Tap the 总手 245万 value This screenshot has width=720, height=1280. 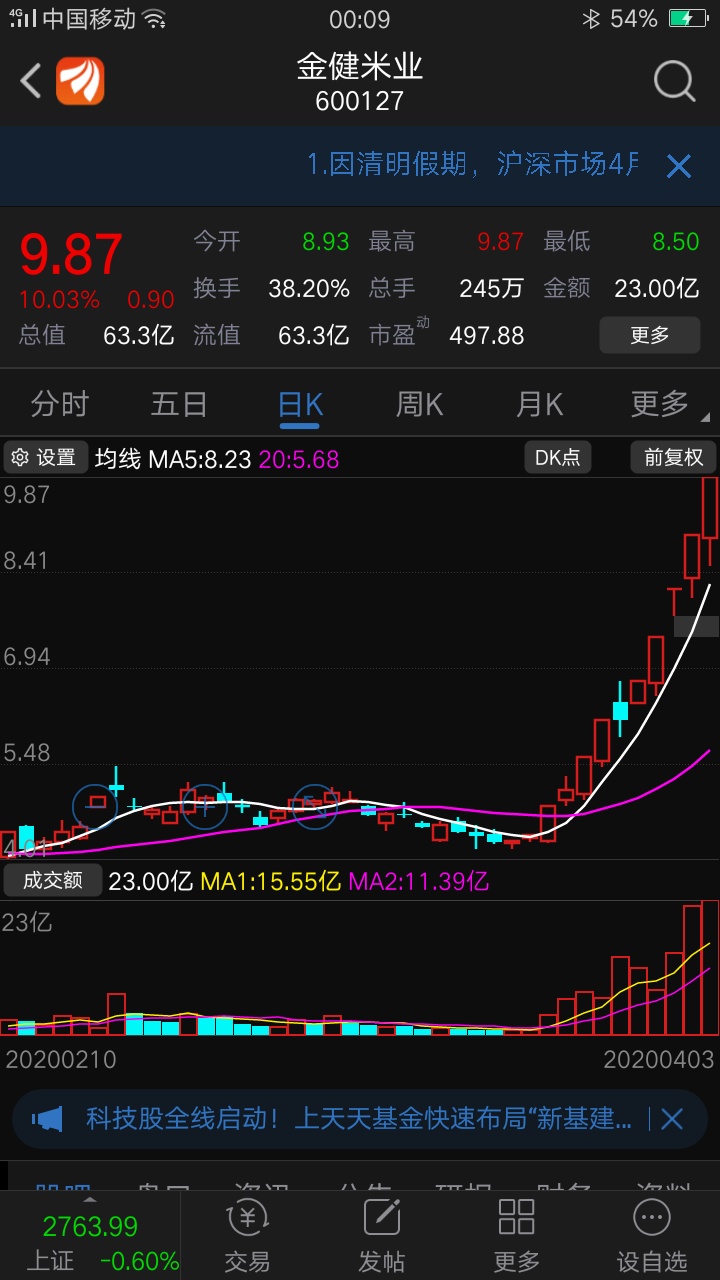[492, 289]
